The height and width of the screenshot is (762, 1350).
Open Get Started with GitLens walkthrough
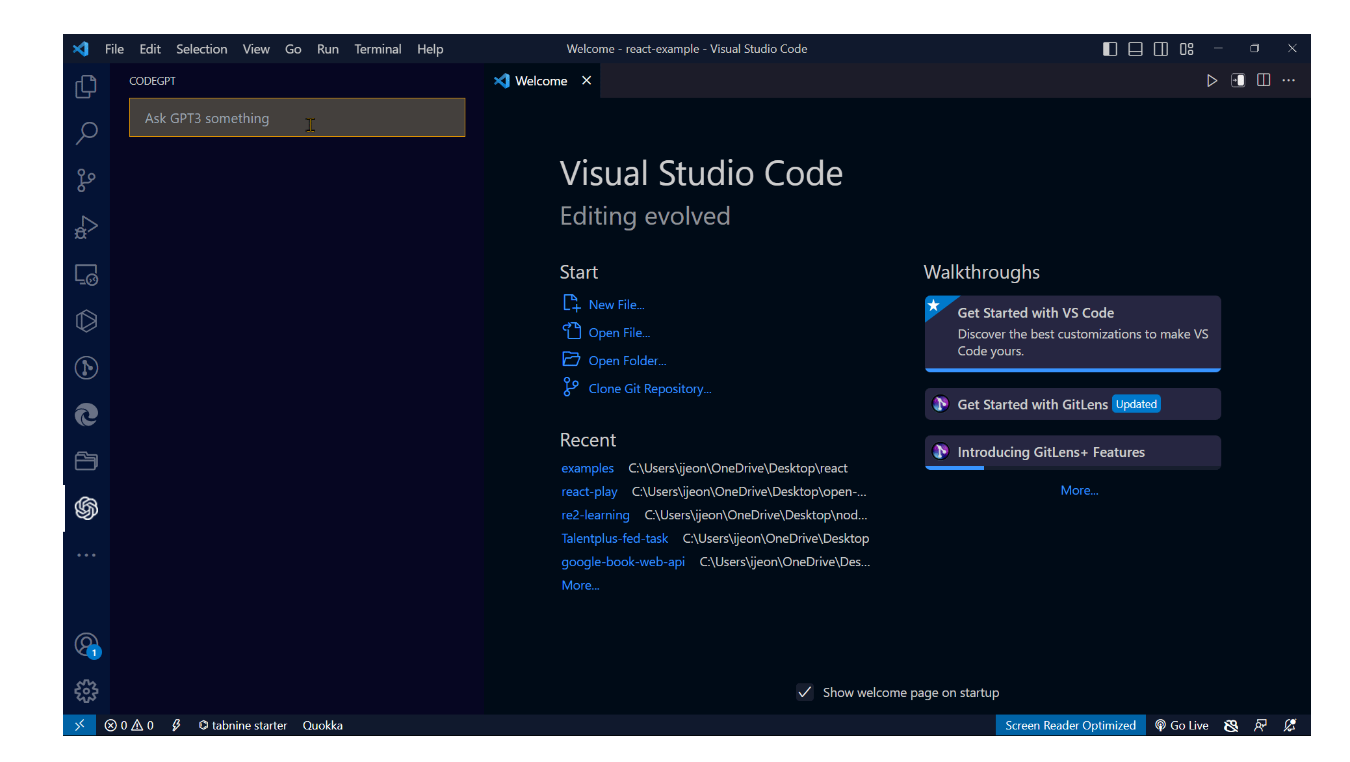pos(1073,404)
